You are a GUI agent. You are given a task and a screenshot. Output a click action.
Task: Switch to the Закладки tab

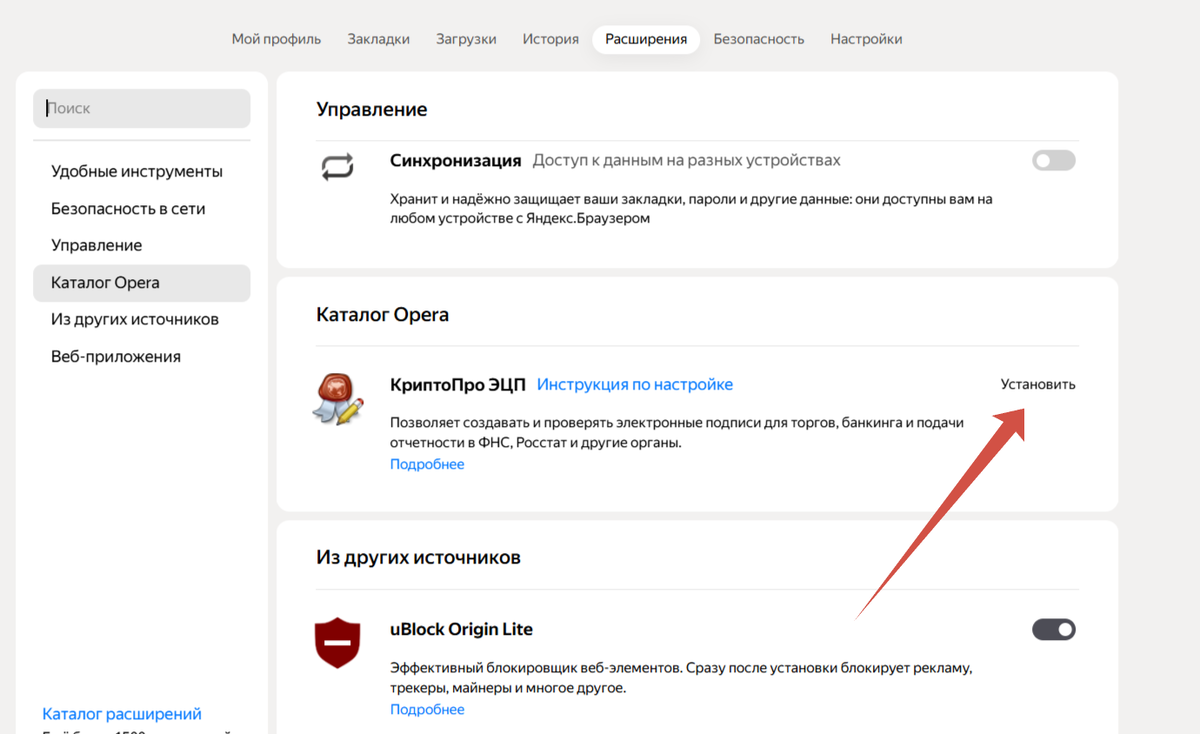tap(378, 39)
